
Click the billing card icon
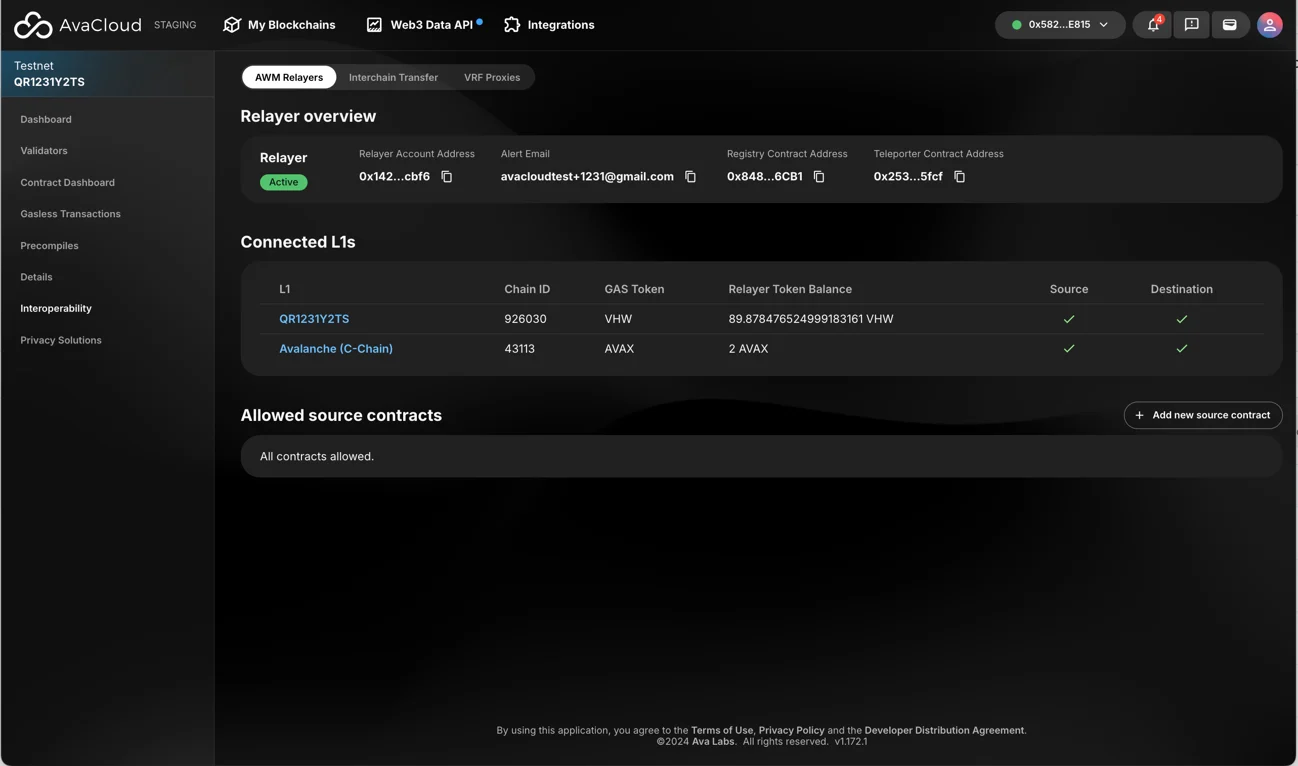point(1229,25)
